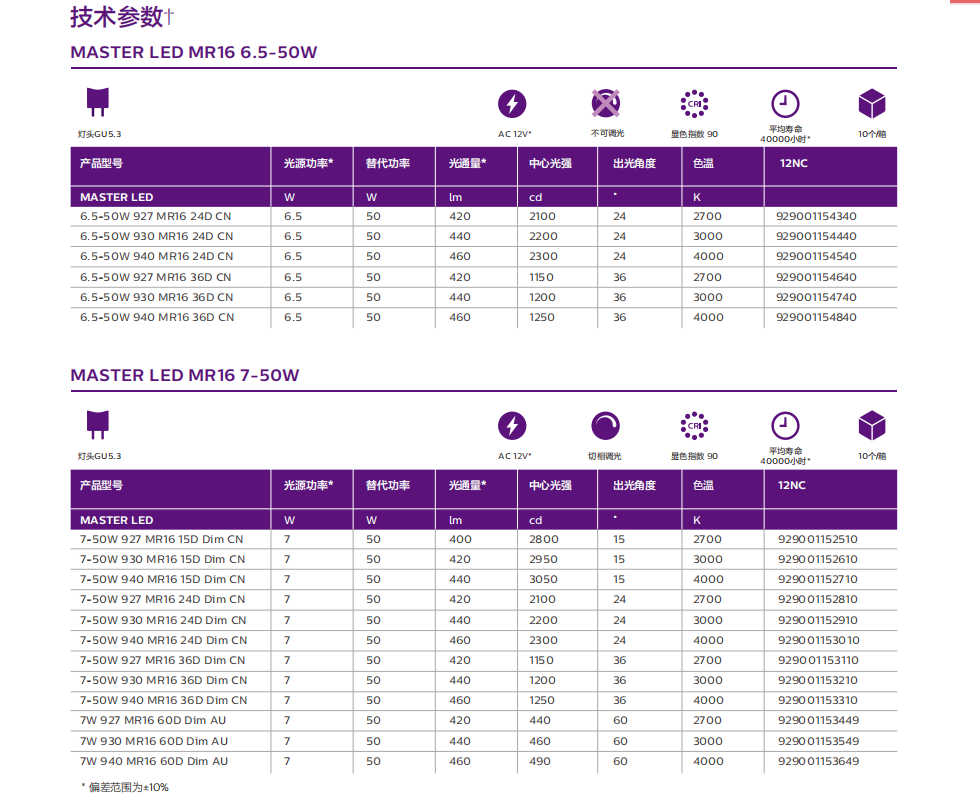Click the 12NC header in the 7-50W table
This screenshot has width=980, height=809.
[791, 485]
